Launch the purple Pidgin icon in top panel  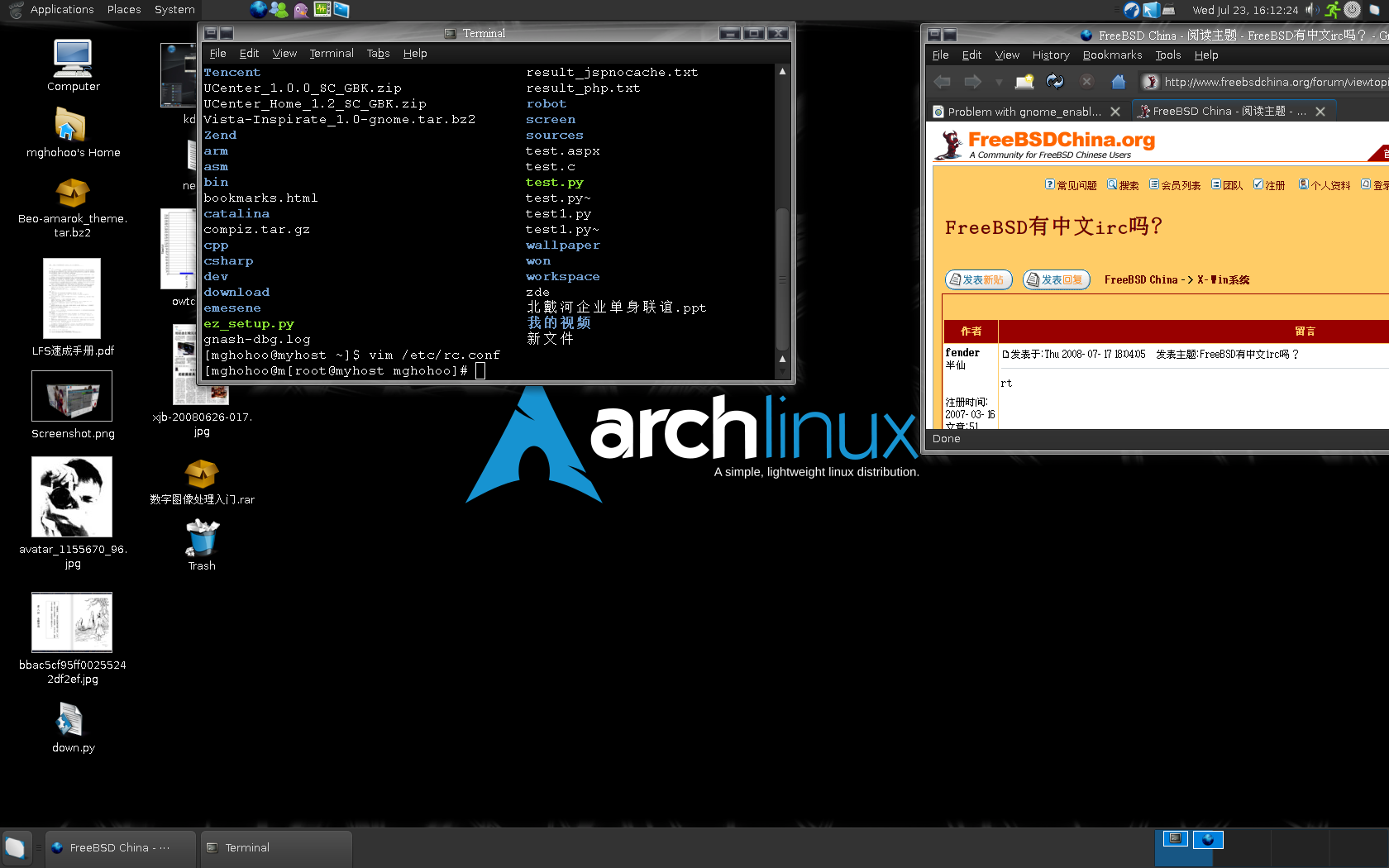tap(301, 10)
